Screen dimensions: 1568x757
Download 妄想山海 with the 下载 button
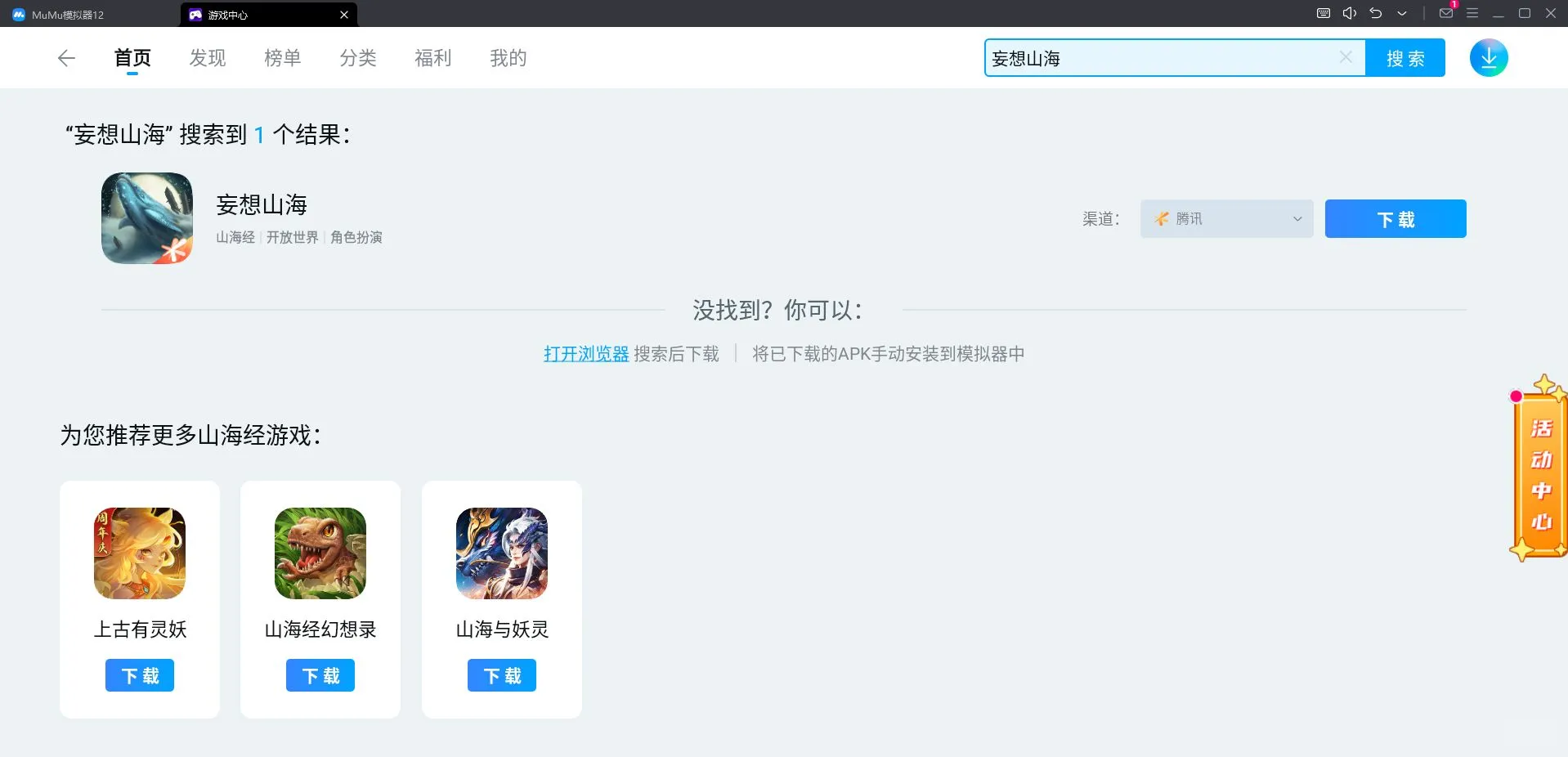tap(1395, 218)
